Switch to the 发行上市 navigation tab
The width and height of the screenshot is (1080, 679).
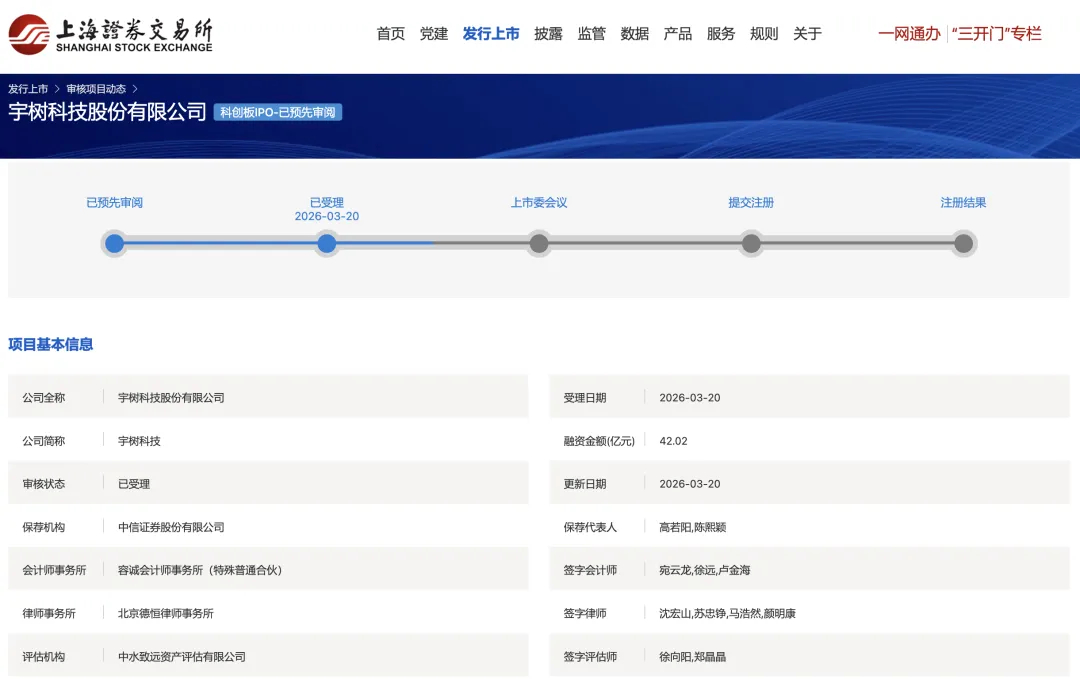[491, 32]
